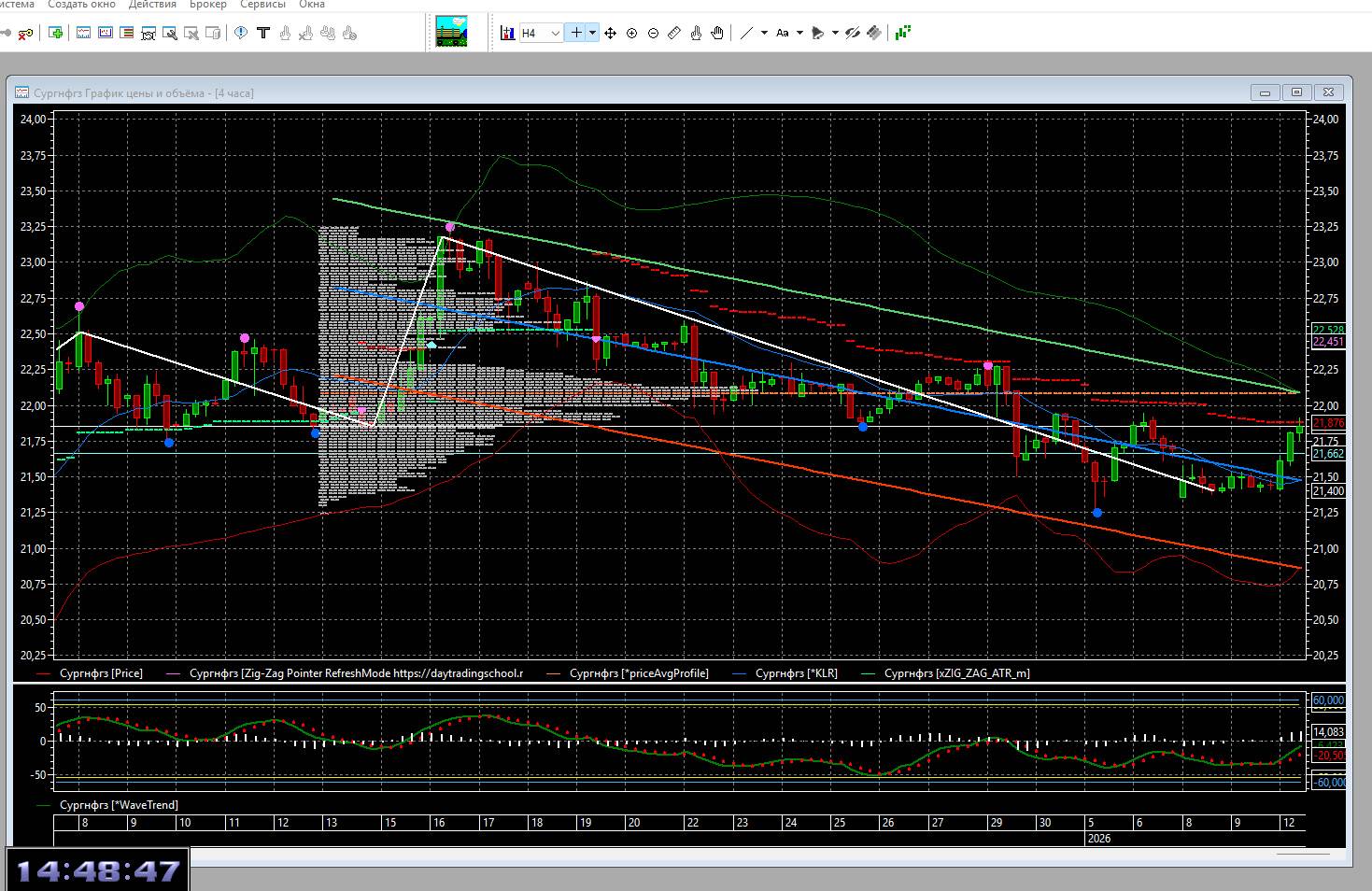Viewport: 1372px width, 891px height.
Task: Click the bold T text icon
Action: coord(263,33)
